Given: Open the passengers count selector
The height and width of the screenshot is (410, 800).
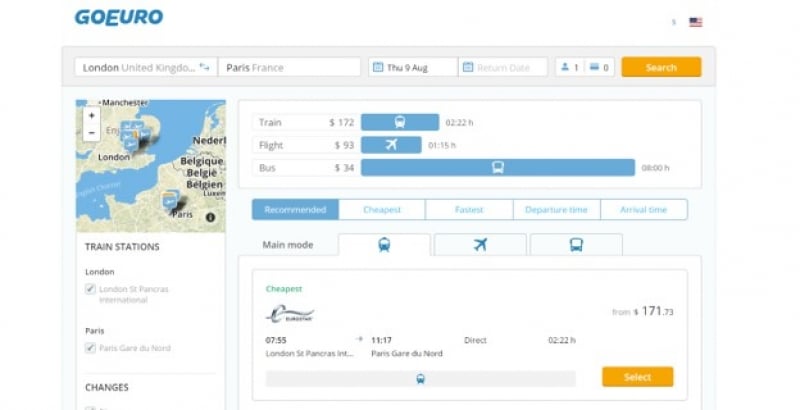Looking at the screenshot, I should (x=570, y=67).
